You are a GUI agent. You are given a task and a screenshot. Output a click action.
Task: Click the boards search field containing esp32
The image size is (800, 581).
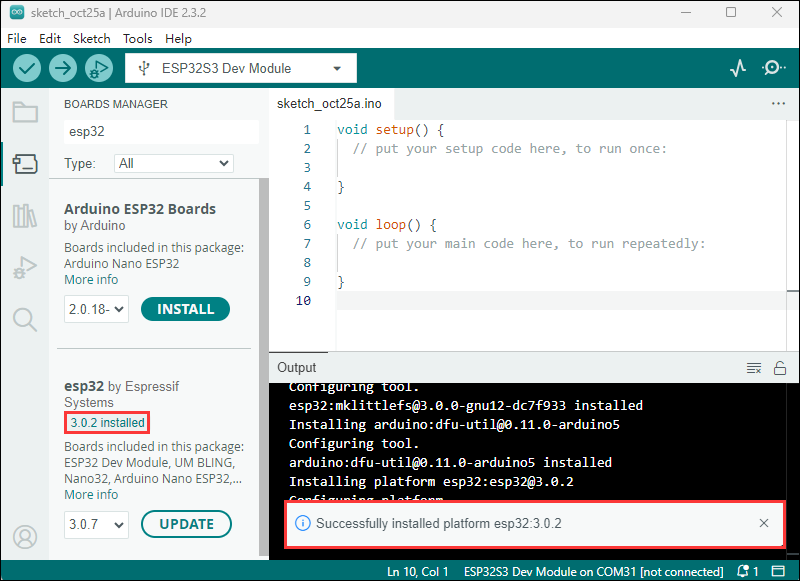tap(161, 132)
